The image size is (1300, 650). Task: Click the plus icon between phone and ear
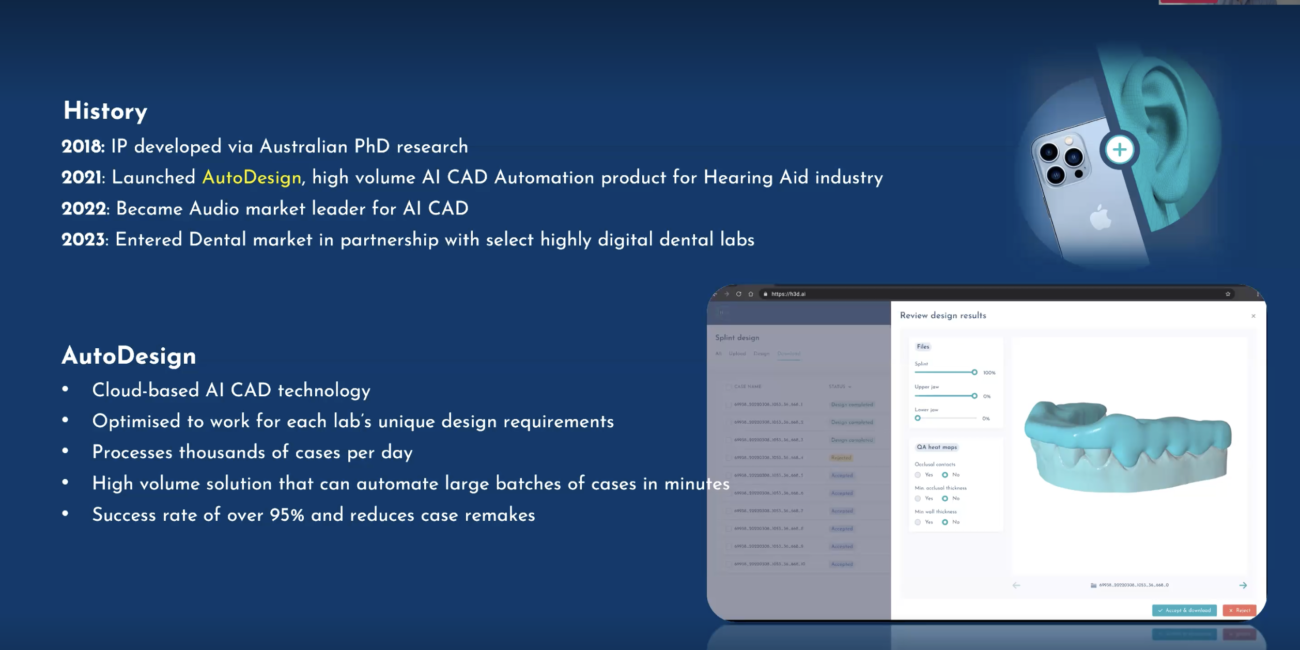point(1119,150)
